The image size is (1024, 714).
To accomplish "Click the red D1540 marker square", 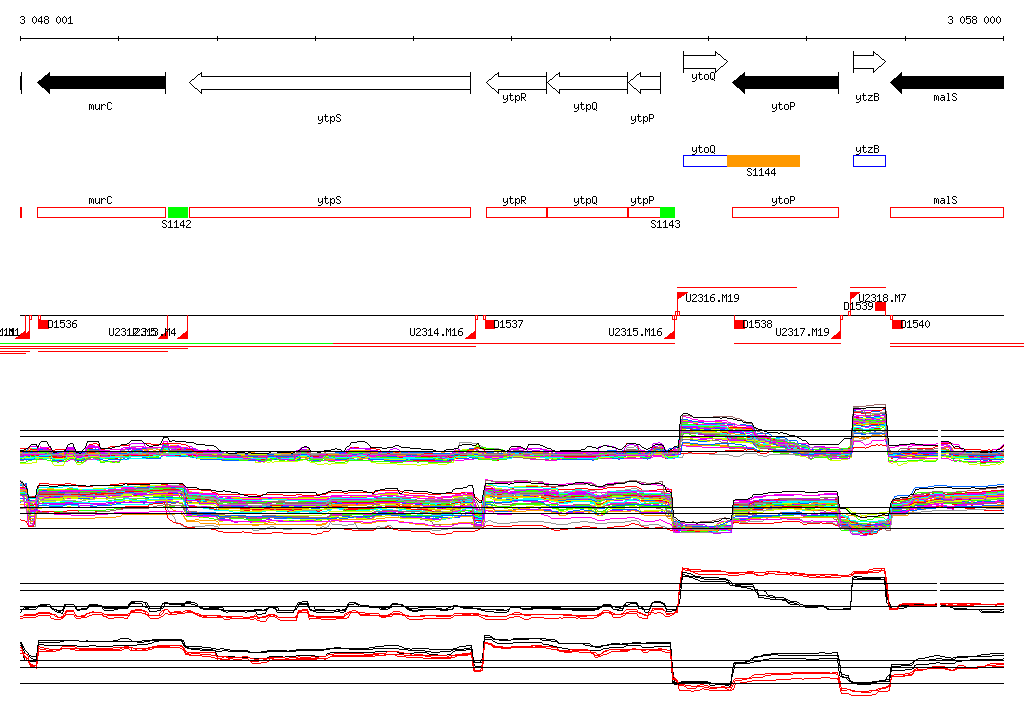I will click(897, 324).
